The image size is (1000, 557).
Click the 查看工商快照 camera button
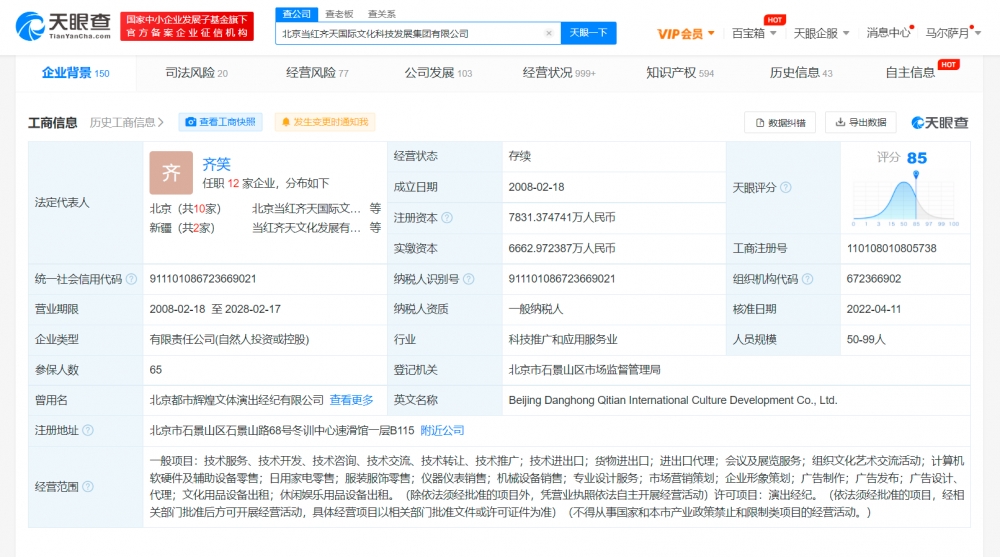pyautogui.click(x=221, y=122)
